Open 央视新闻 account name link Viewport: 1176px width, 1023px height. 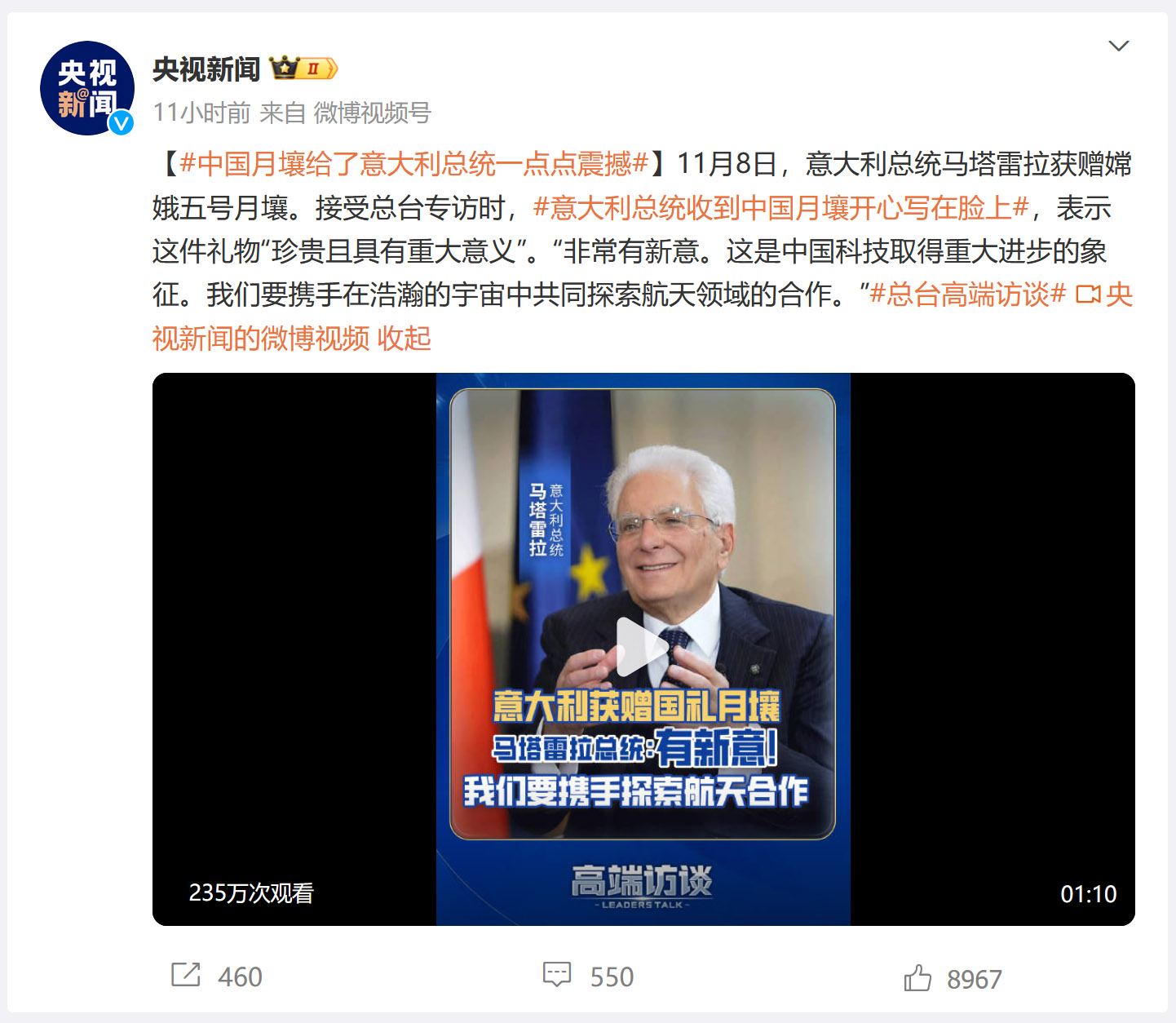[206, 69]
